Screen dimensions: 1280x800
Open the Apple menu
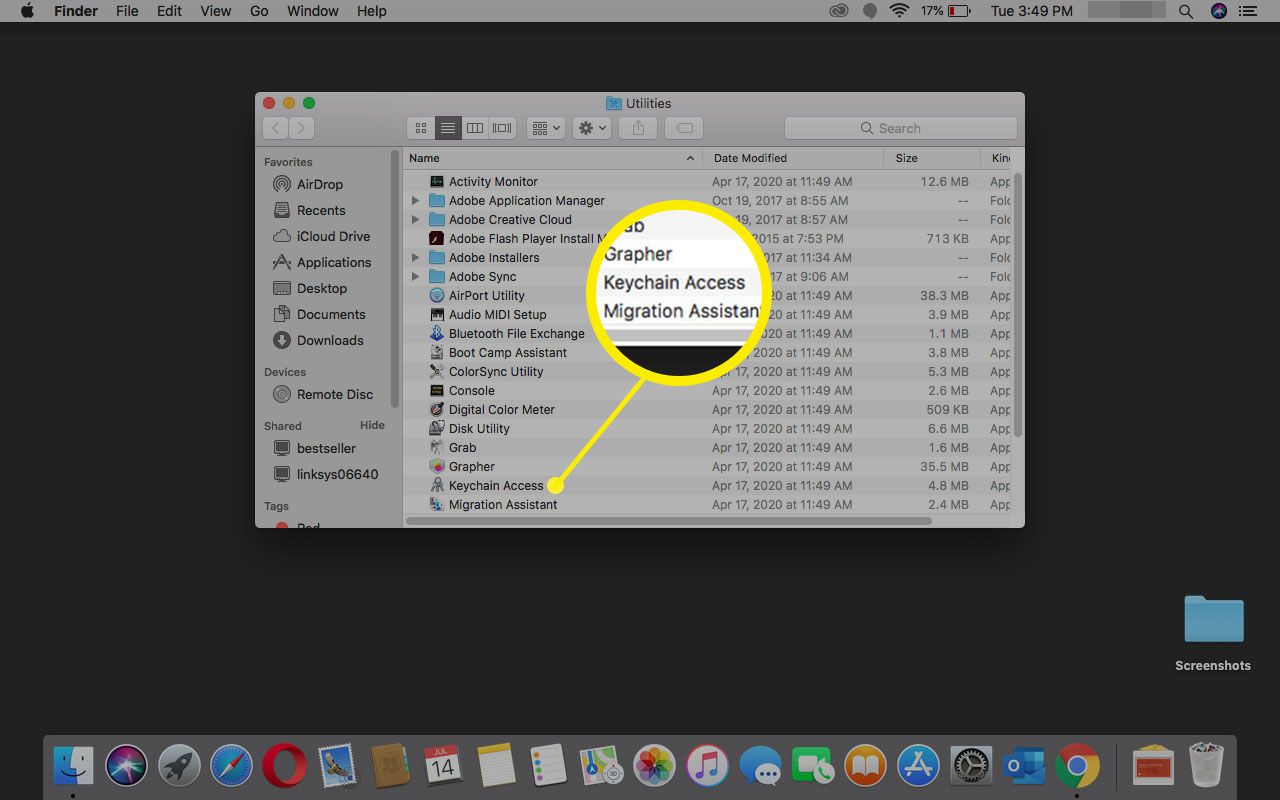point(27,11)
